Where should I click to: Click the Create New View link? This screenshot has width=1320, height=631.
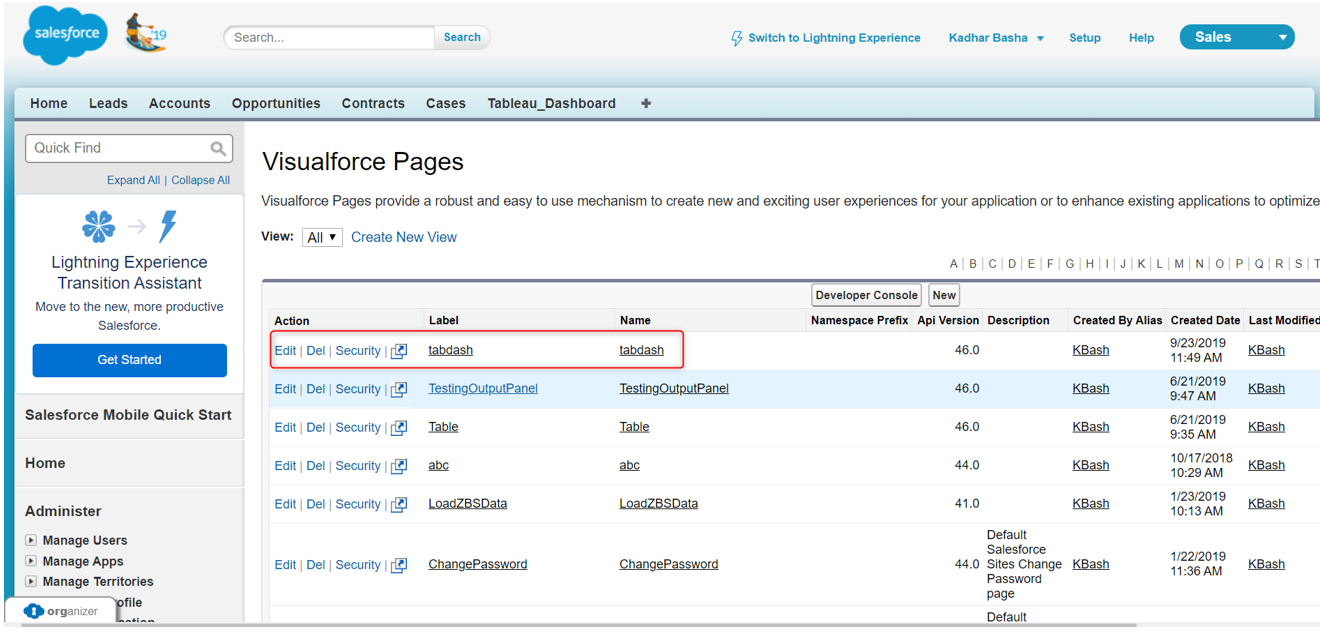tap(403, 236)
